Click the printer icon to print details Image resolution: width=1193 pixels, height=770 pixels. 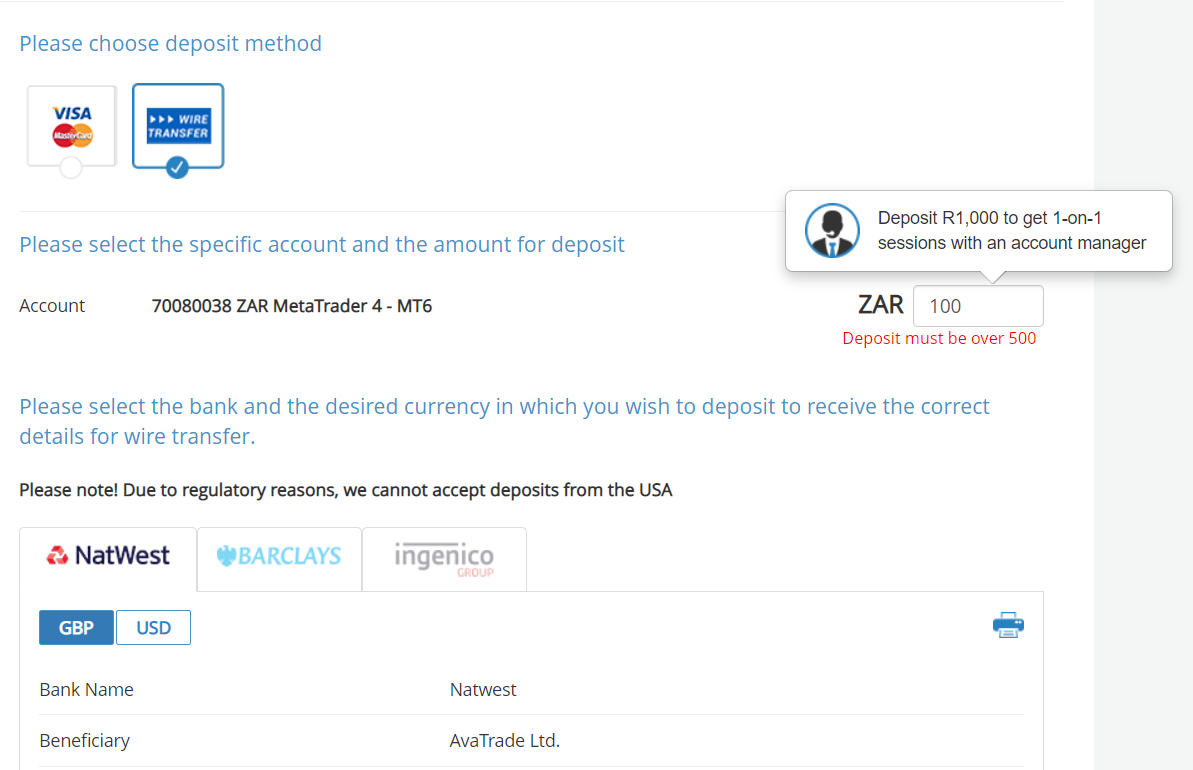click(1008, 625)
